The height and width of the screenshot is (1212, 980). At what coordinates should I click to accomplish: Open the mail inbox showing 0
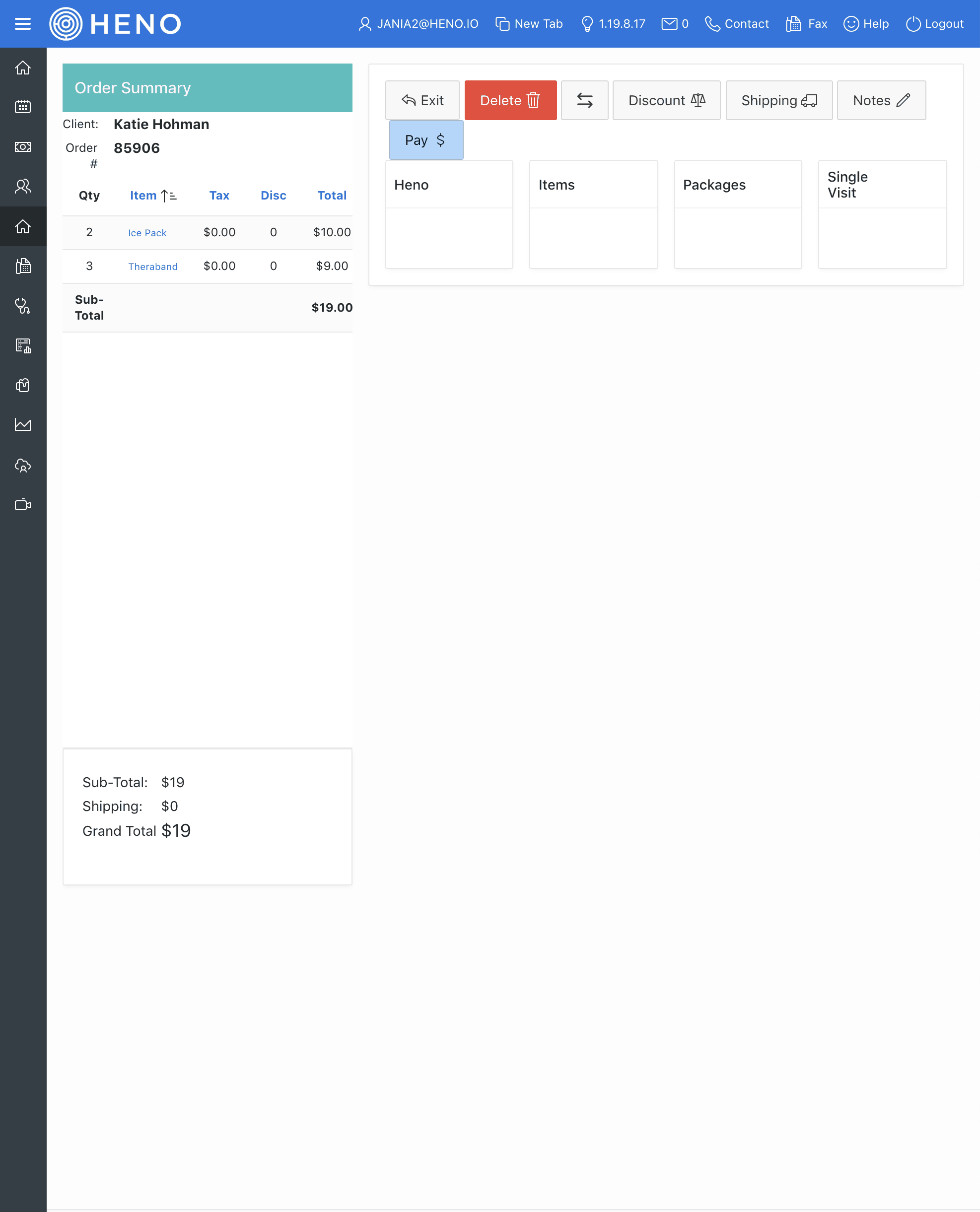click(675, 24)
